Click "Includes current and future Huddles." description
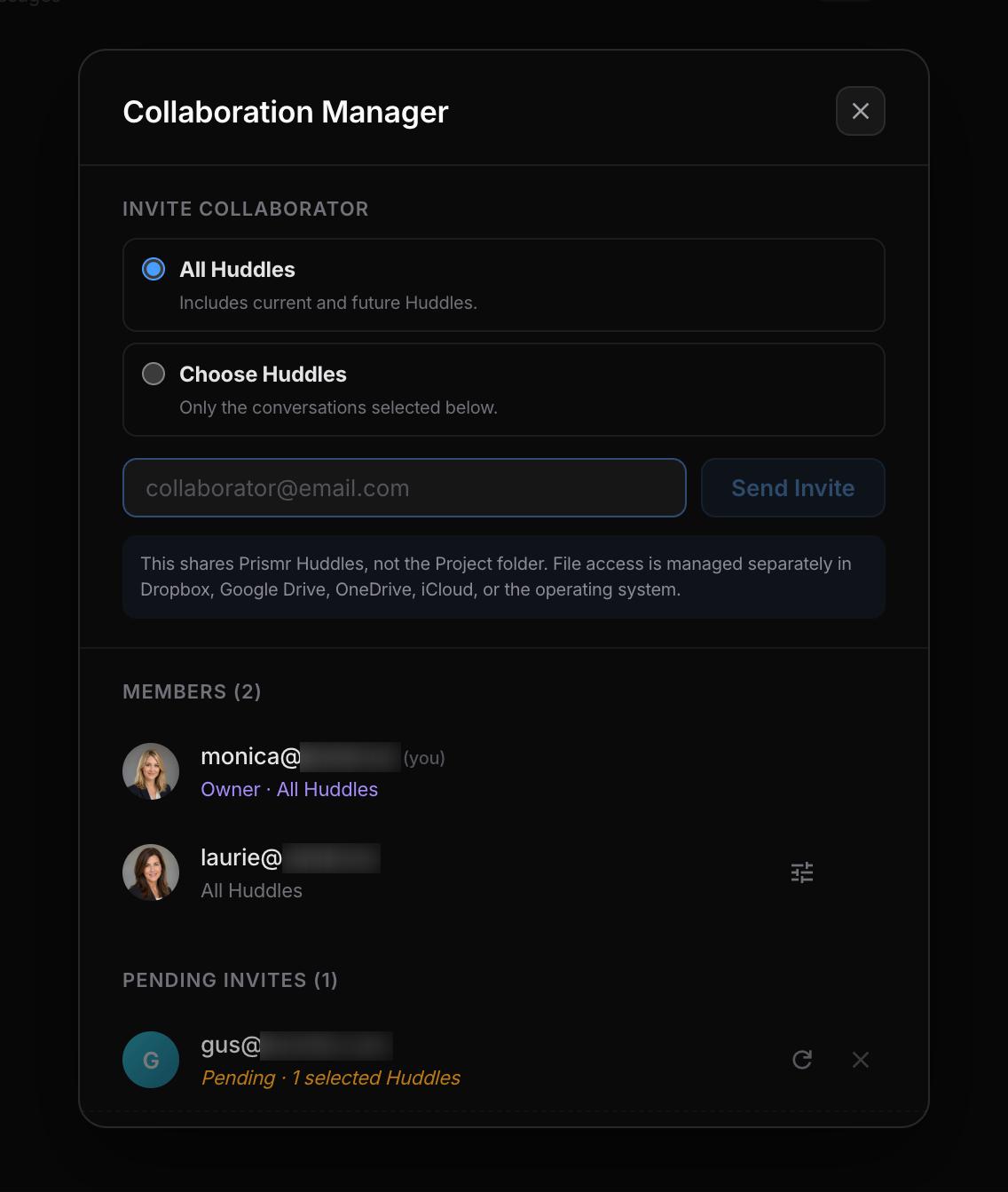Viewport: 1008px width, 1192px height. click(x=328, y=303)
